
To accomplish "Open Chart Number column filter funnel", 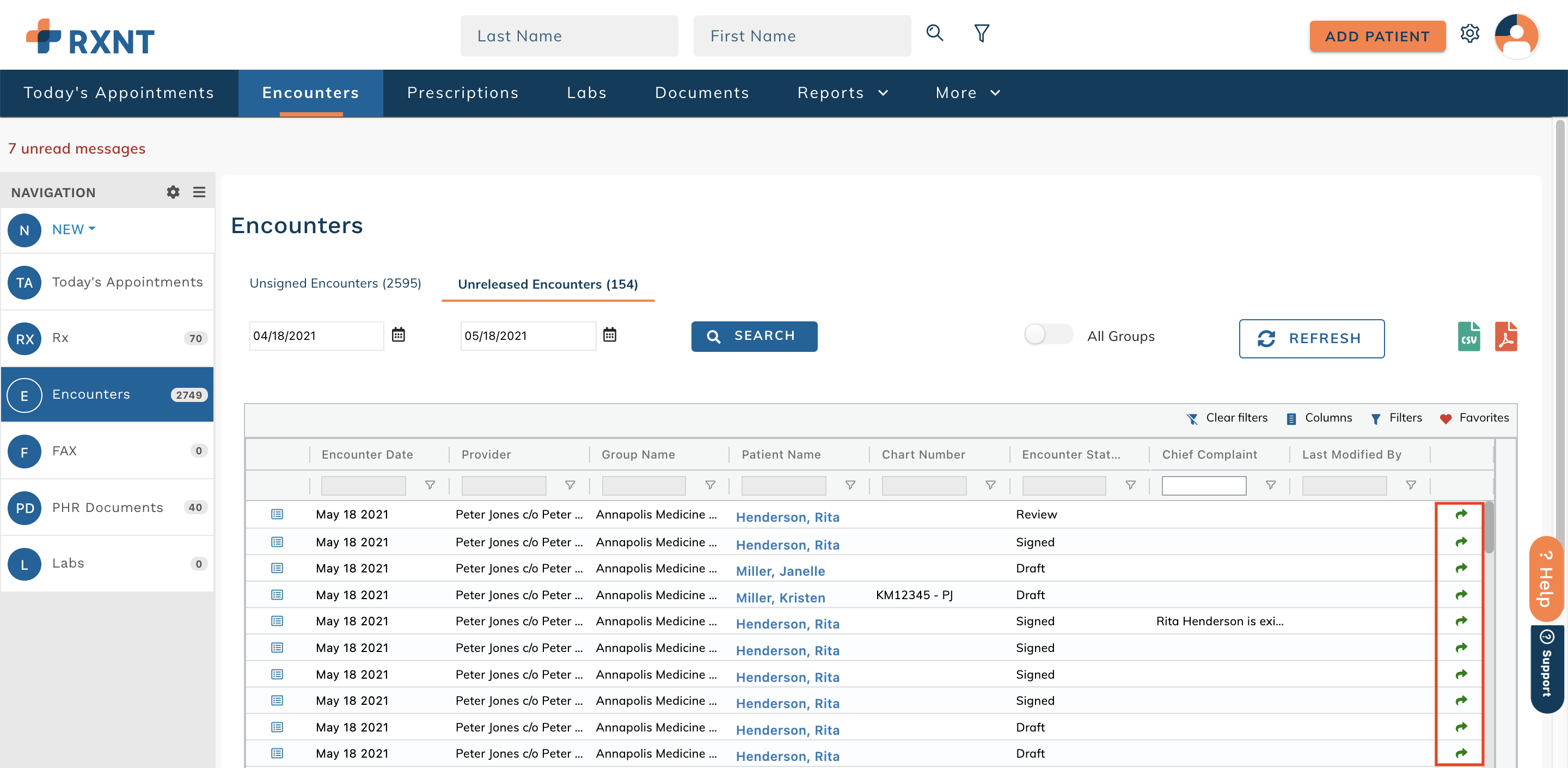I will tap(990, 485).
